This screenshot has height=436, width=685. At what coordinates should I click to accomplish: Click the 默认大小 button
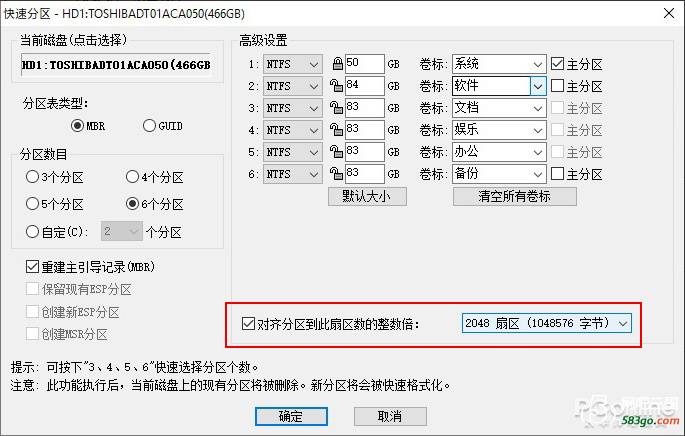(367, 196)
